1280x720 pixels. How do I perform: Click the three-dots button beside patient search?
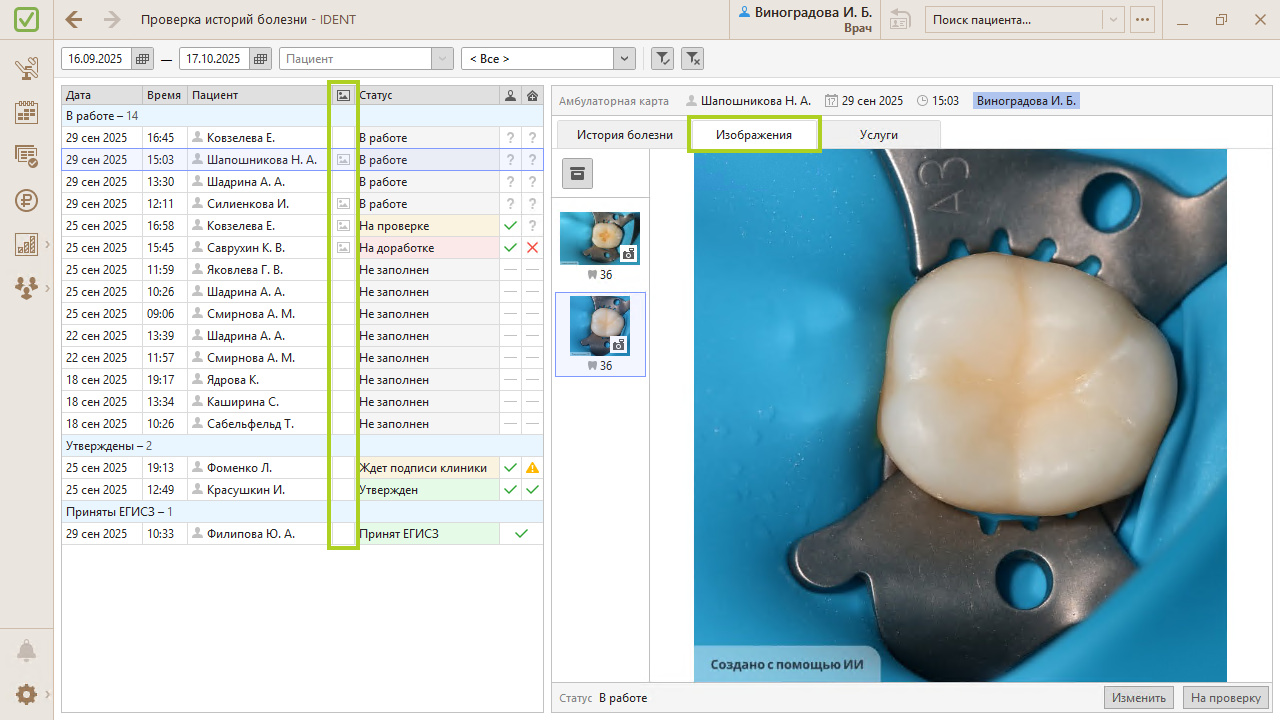[1142, 19]
